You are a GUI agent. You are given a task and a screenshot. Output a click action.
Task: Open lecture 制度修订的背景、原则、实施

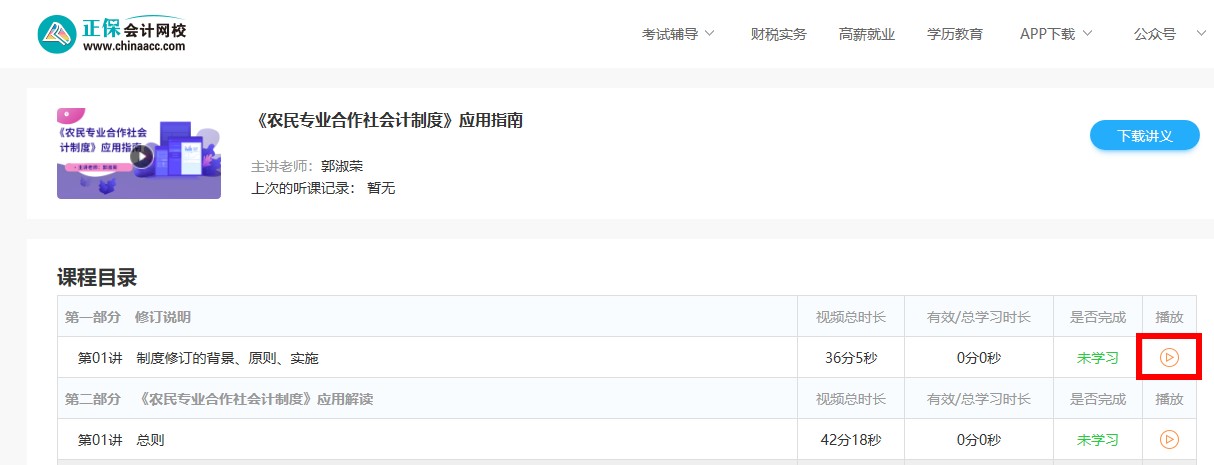227,358
